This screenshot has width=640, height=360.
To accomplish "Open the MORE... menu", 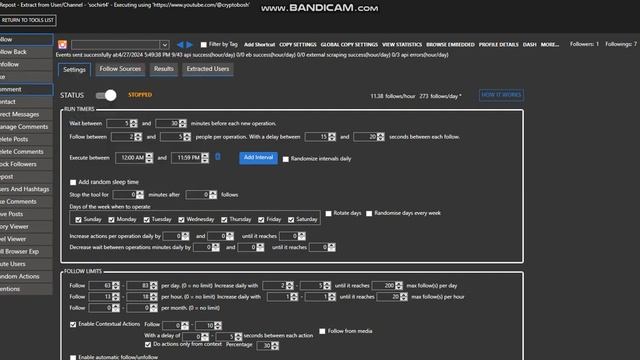I will (x=550, y=44).
